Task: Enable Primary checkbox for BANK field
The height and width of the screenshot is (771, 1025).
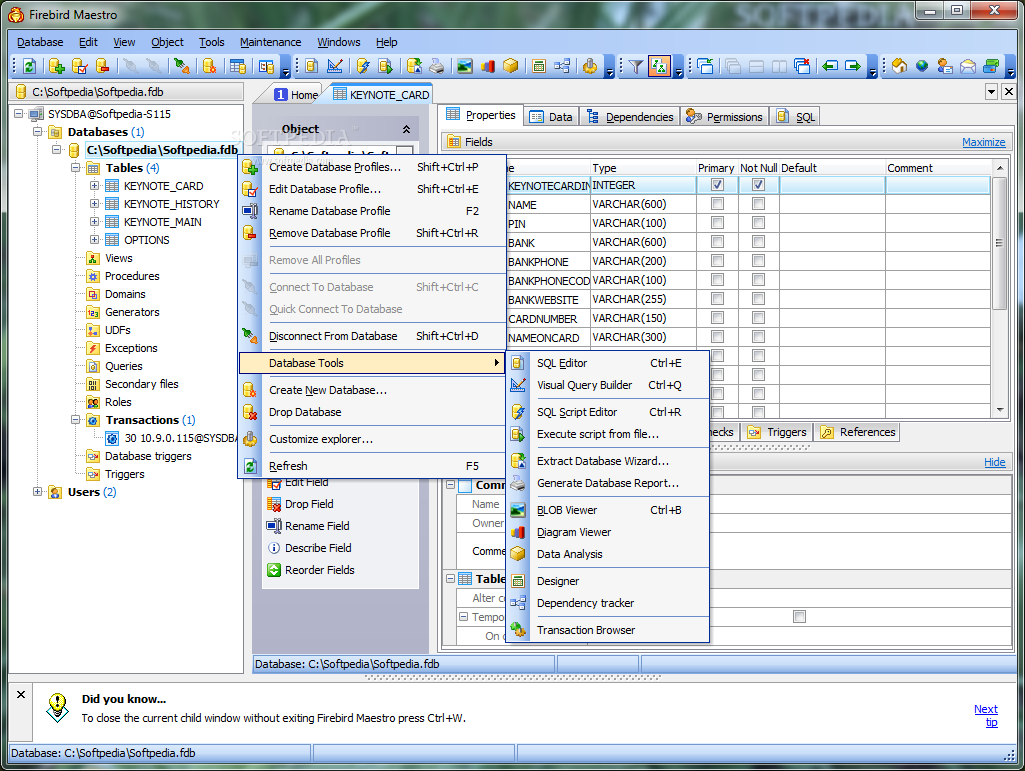Action: [x=717, y=242]
